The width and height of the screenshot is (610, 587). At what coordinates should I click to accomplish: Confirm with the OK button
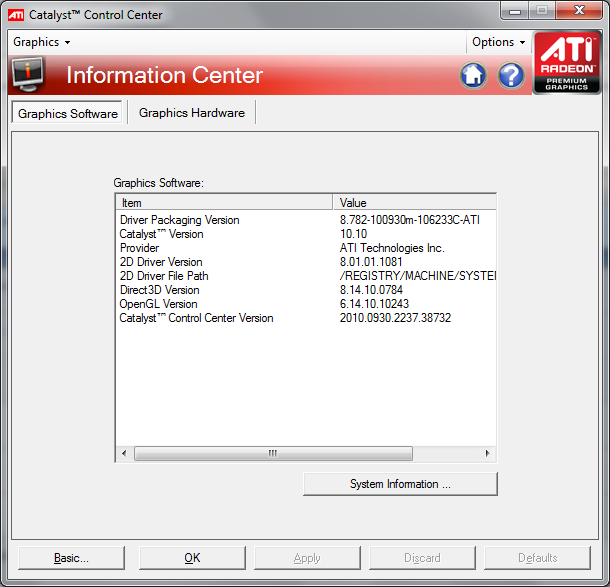click(192, 558)
